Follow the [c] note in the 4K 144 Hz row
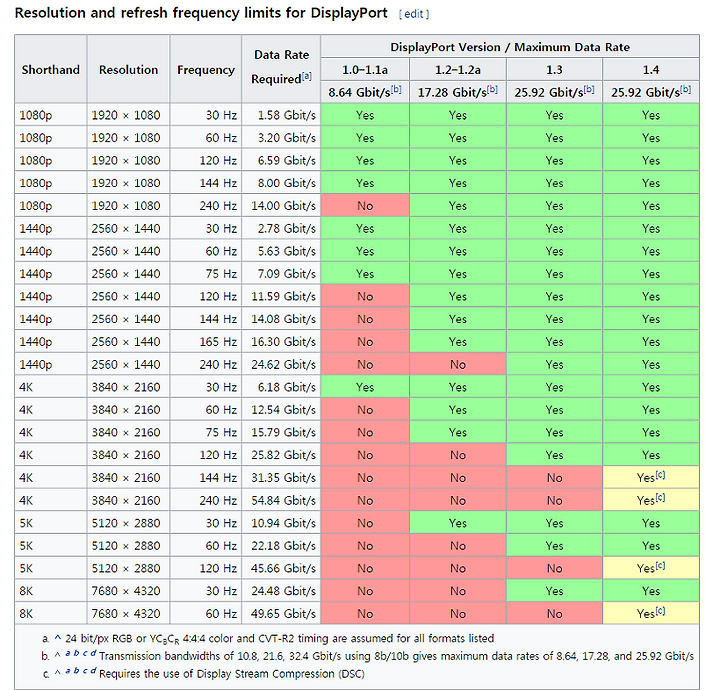The image size is (720, 690). 660,475
